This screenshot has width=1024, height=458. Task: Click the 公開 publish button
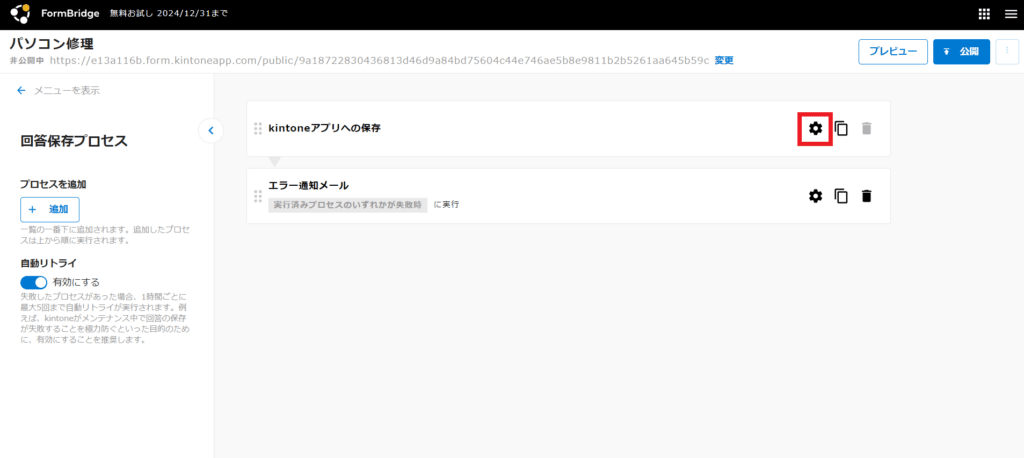coord(961,52)
